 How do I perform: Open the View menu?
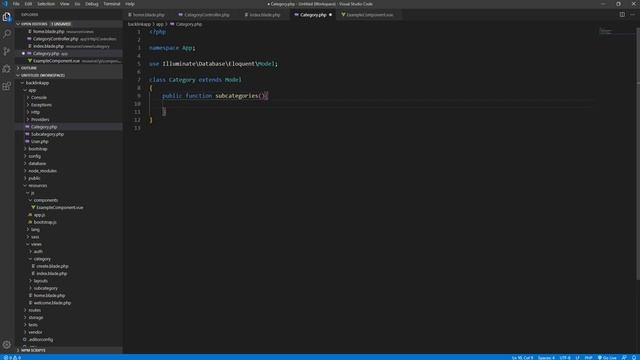point(64,4)
